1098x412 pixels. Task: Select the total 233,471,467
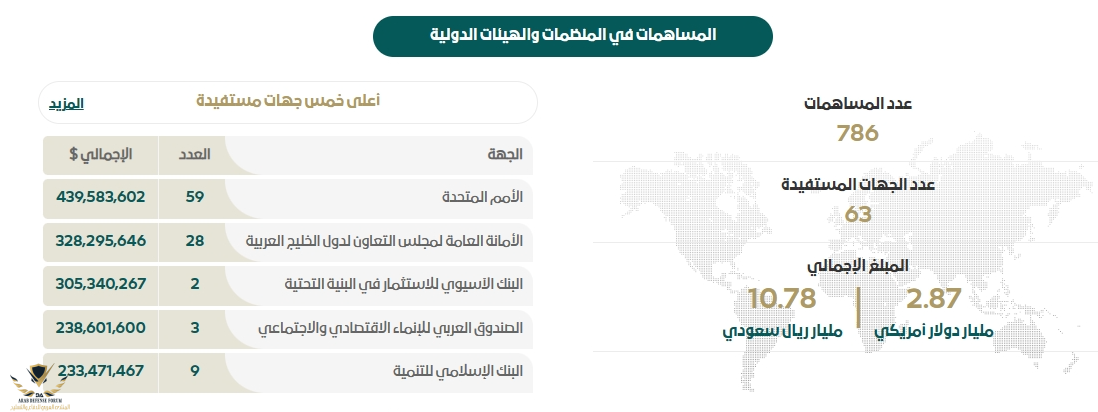click(101, 371)
